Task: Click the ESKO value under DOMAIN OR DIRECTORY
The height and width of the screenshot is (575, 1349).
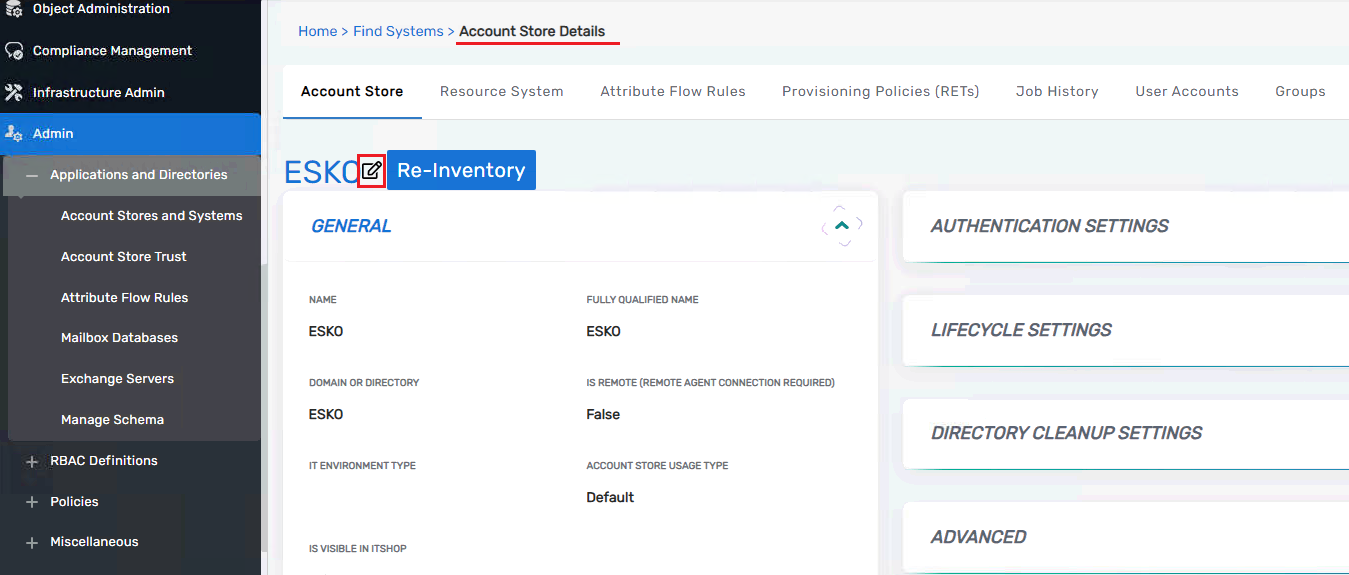Action: (326, 414)
